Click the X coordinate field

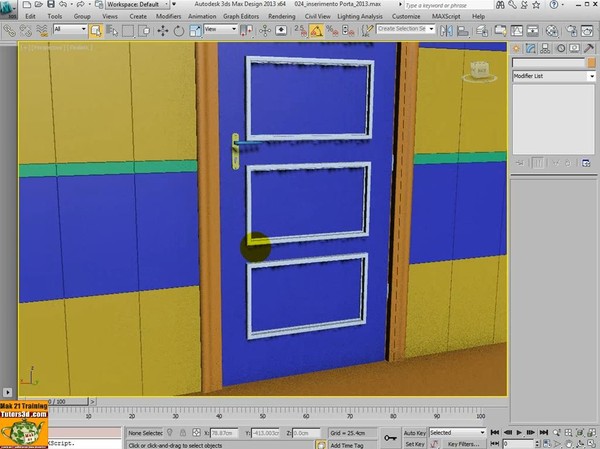[x=224, y=433]
